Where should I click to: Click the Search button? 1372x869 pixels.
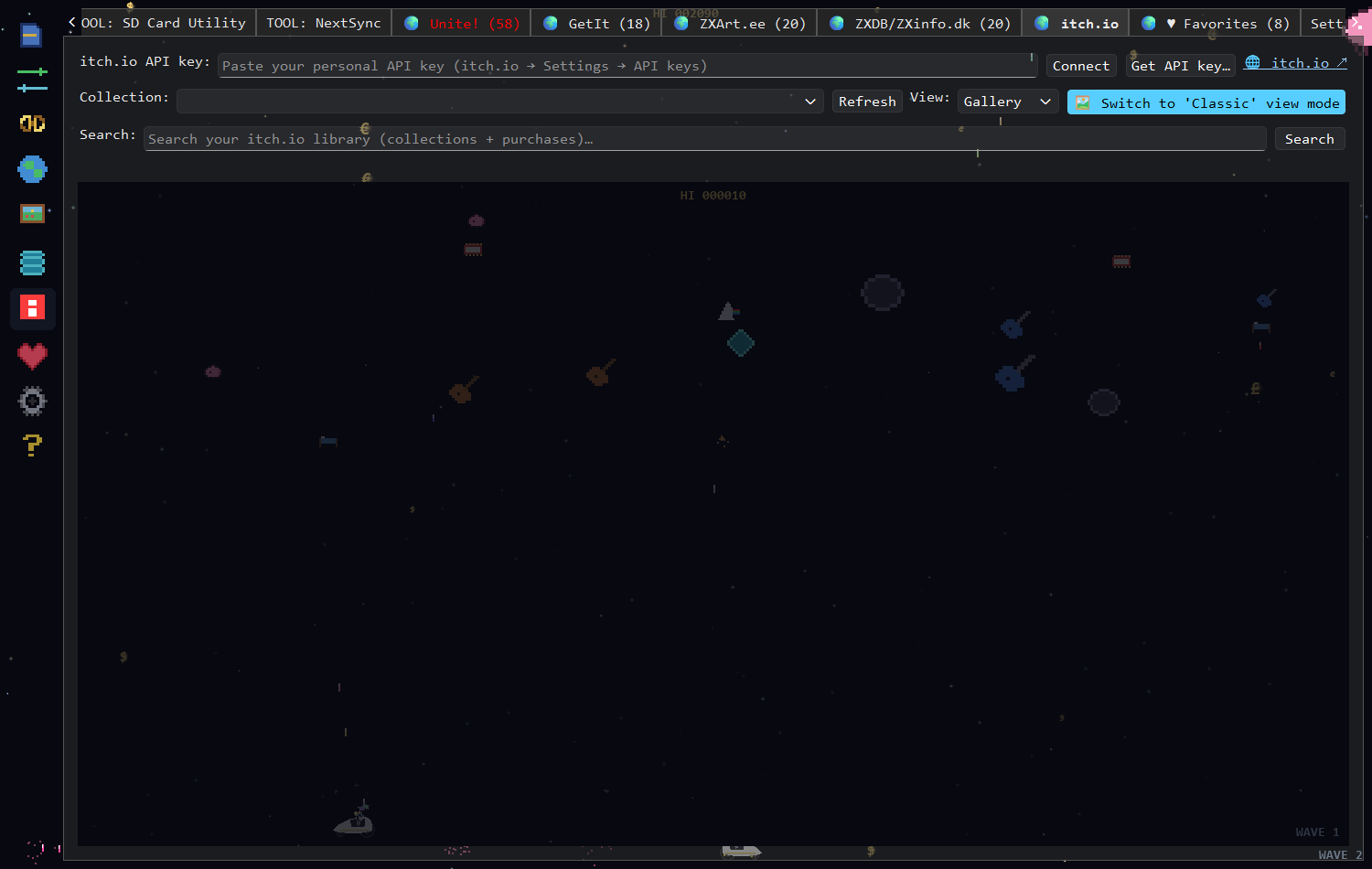tap(1310, 139)
